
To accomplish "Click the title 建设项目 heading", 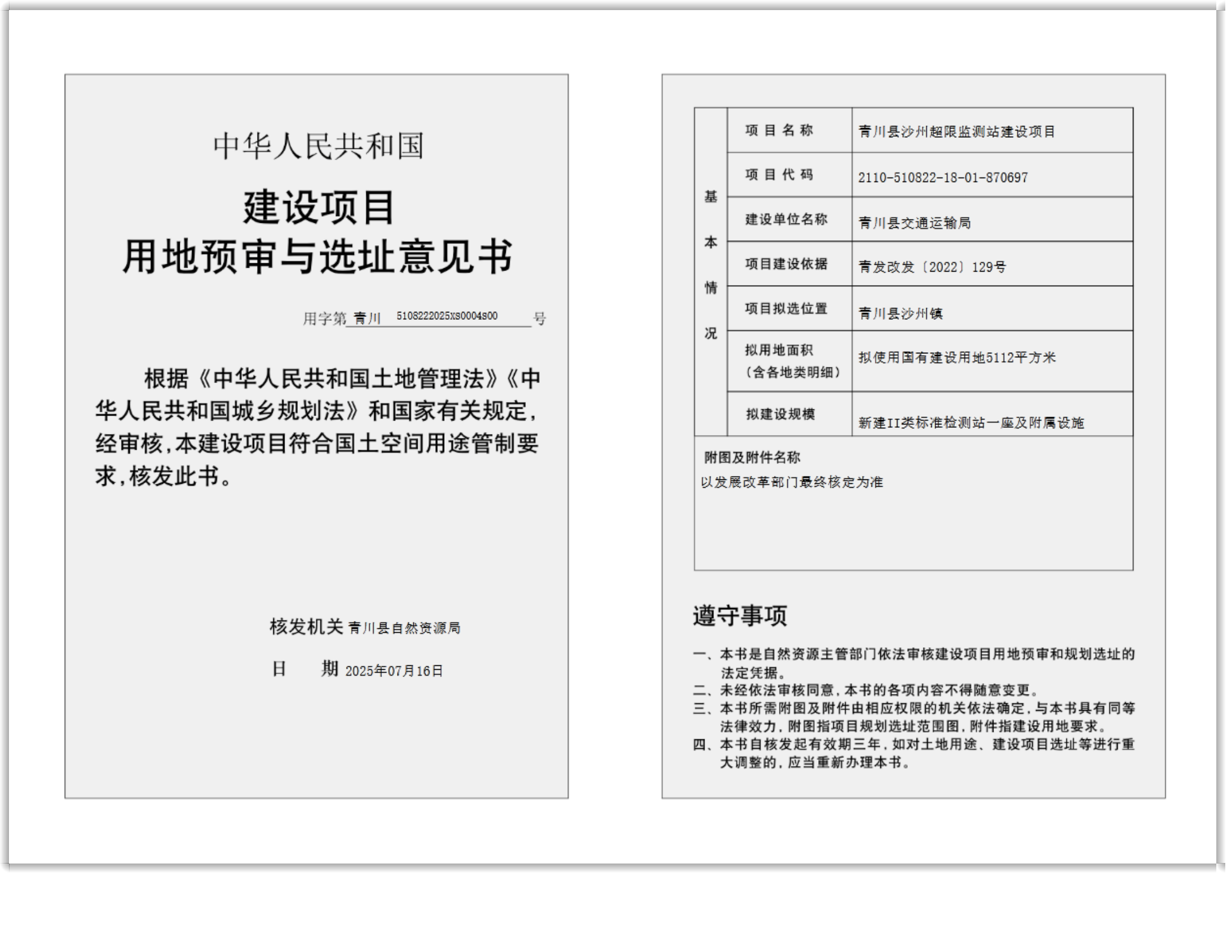I will [318, 208].
